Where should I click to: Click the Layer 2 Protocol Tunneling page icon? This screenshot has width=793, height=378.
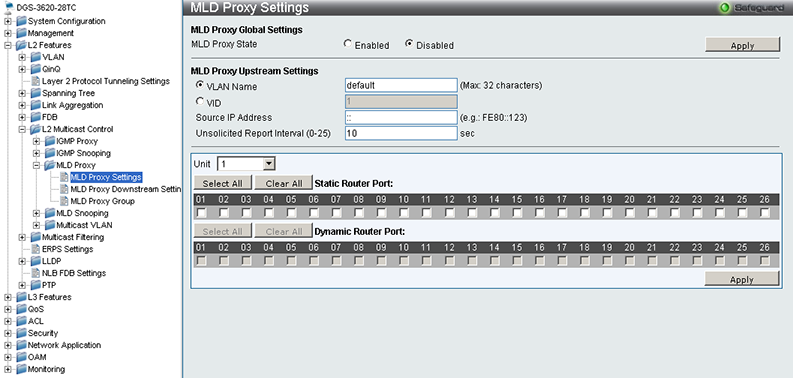tap(35, 81)
